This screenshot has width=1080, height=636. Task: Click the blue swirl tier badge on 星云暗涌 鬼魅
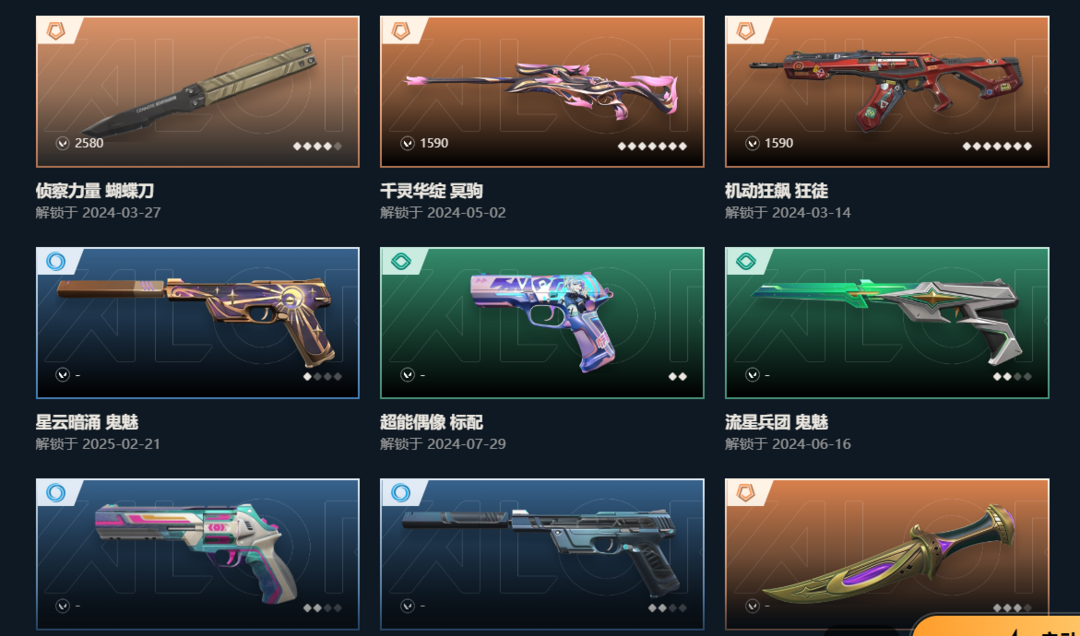[55, 262]
